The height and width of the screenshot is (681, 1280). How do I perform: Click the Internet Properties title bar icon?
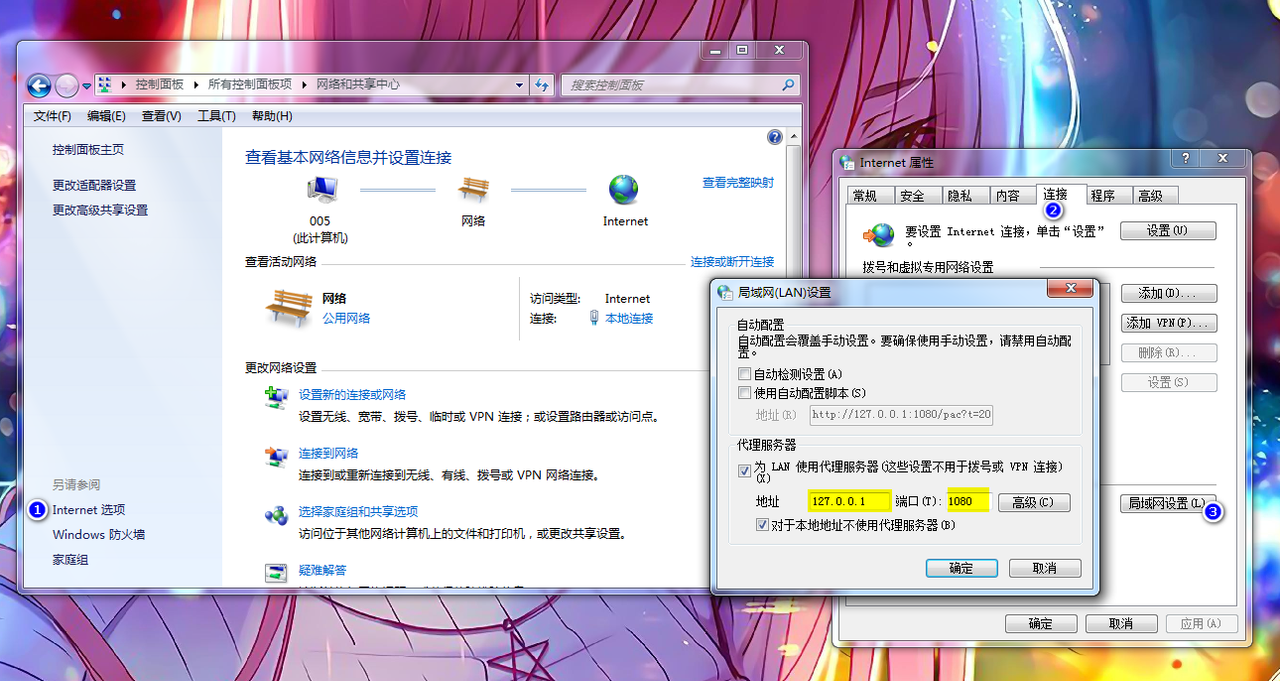(x=848, y=162)
